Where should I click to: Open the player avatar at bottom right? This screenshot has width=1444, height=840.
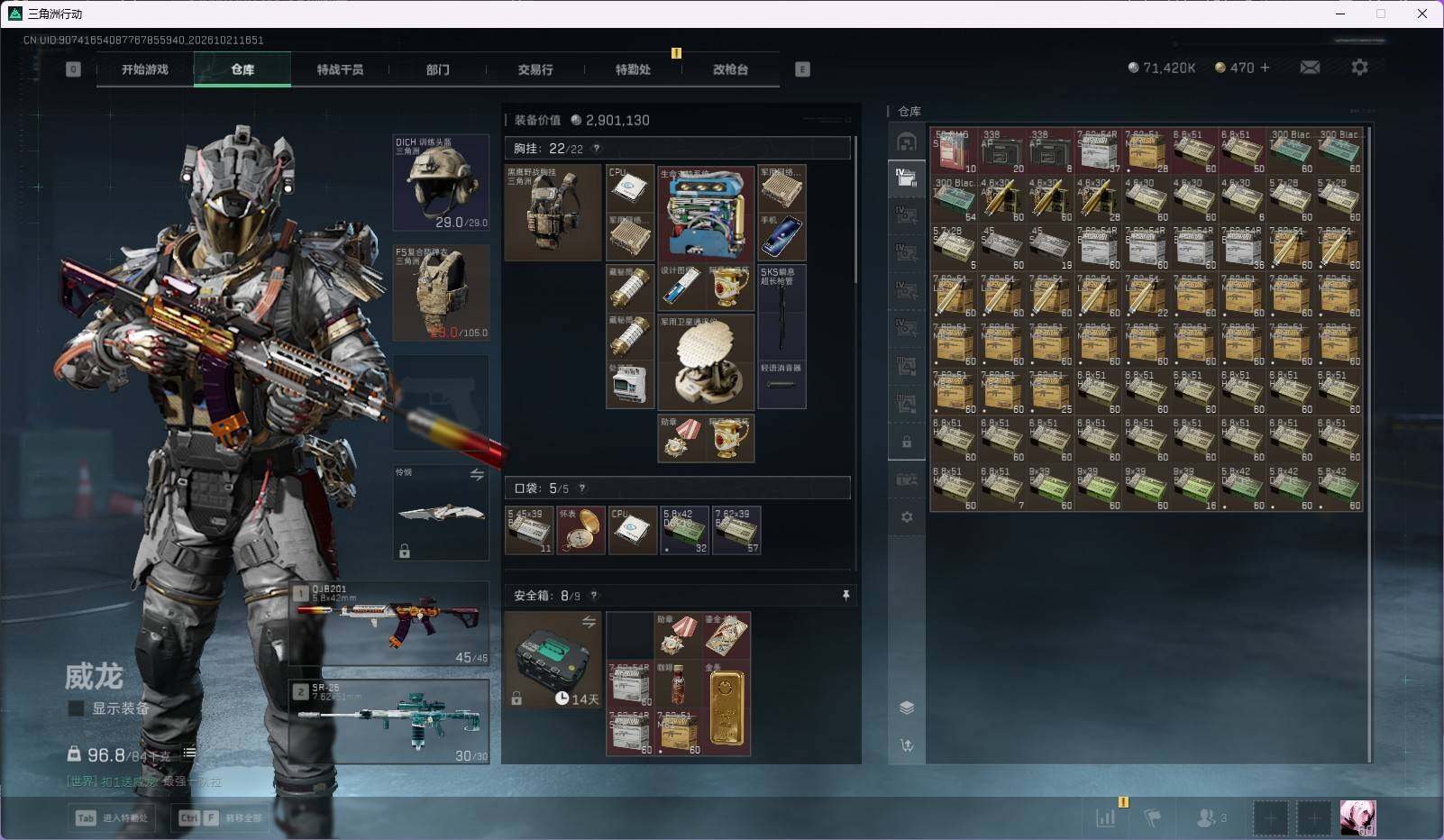coord(1357,818)
